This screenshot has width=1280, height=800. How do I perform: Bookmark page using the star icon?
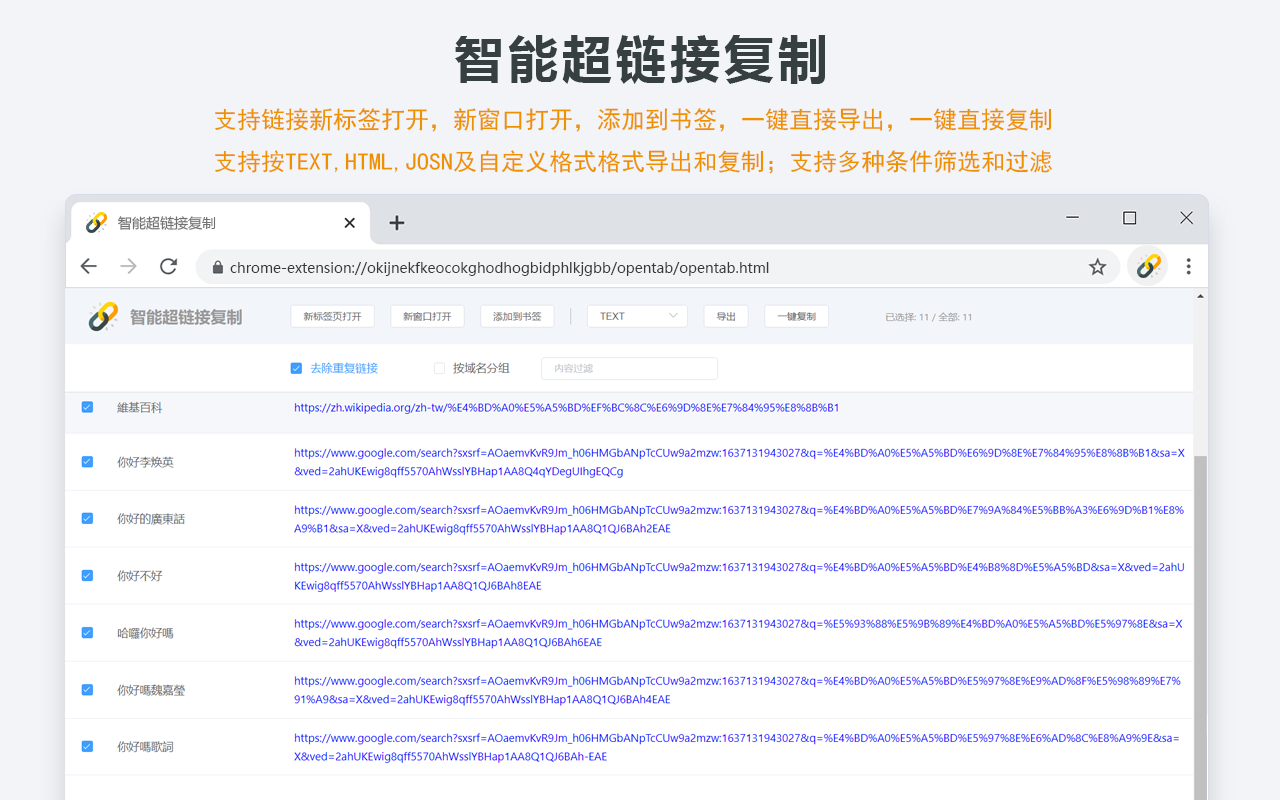click(x=1097, y=267)
